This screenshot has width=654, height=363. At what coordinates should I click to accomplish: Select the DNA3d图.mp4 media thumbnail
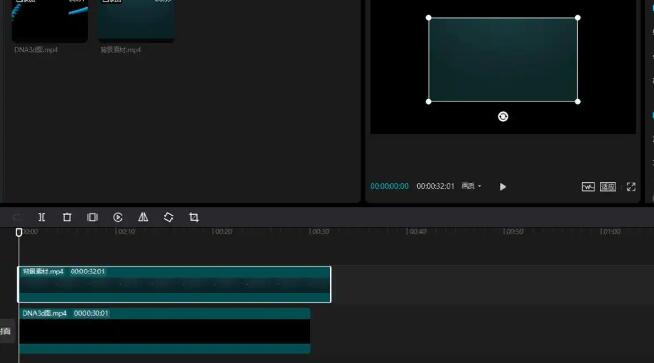coord(50,20)
